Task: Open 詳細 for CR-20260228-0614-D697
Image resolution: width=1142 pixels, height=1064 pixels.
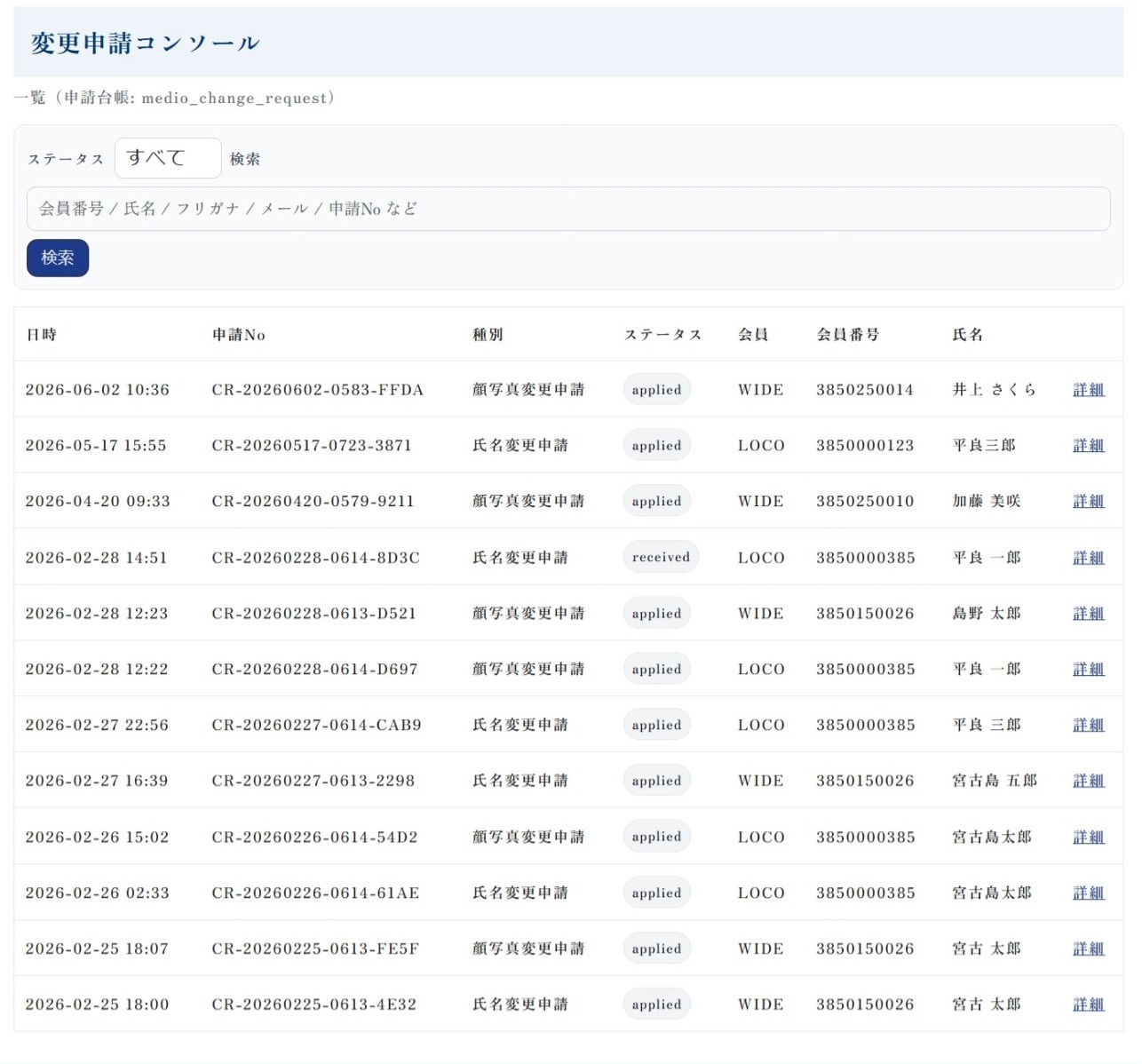Action: [x=1089, y=670]
